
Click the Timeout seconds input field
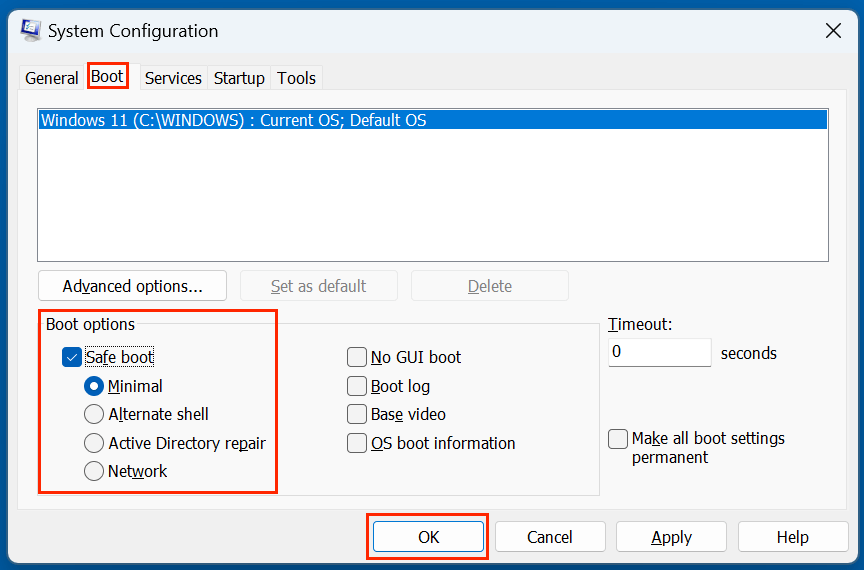coord(659,352)
